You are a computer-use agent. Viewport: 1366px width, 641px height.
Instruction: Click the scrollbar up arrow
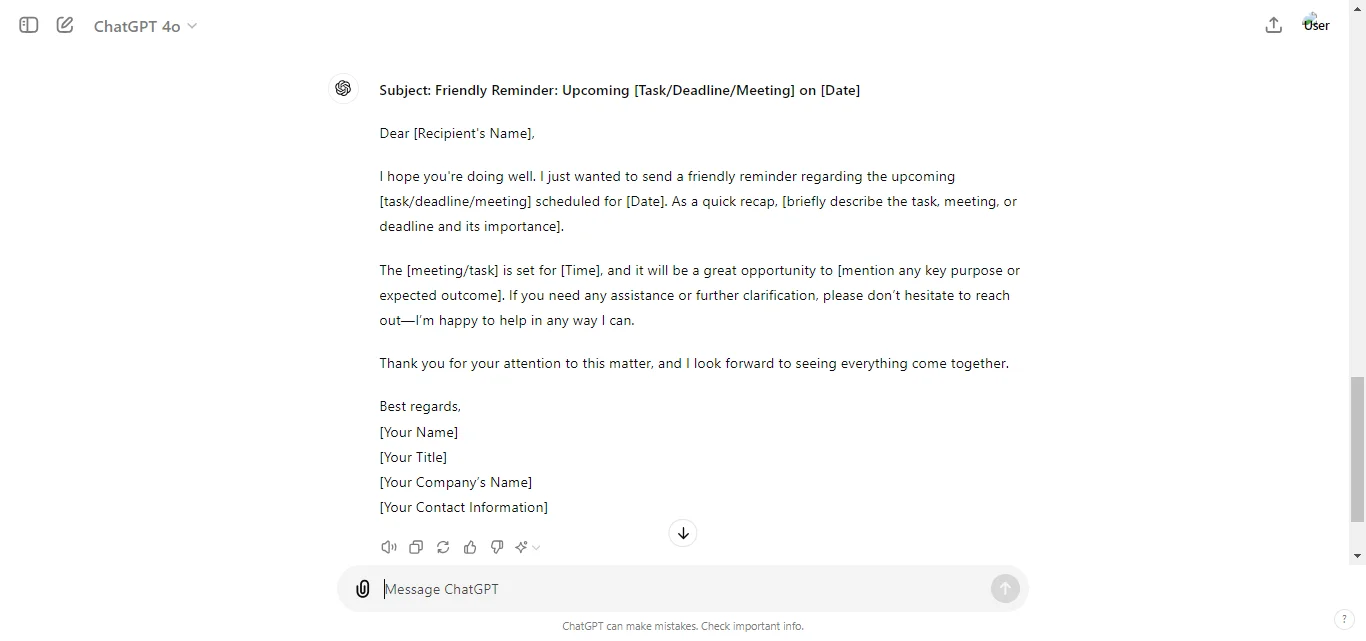(1357, 8)
